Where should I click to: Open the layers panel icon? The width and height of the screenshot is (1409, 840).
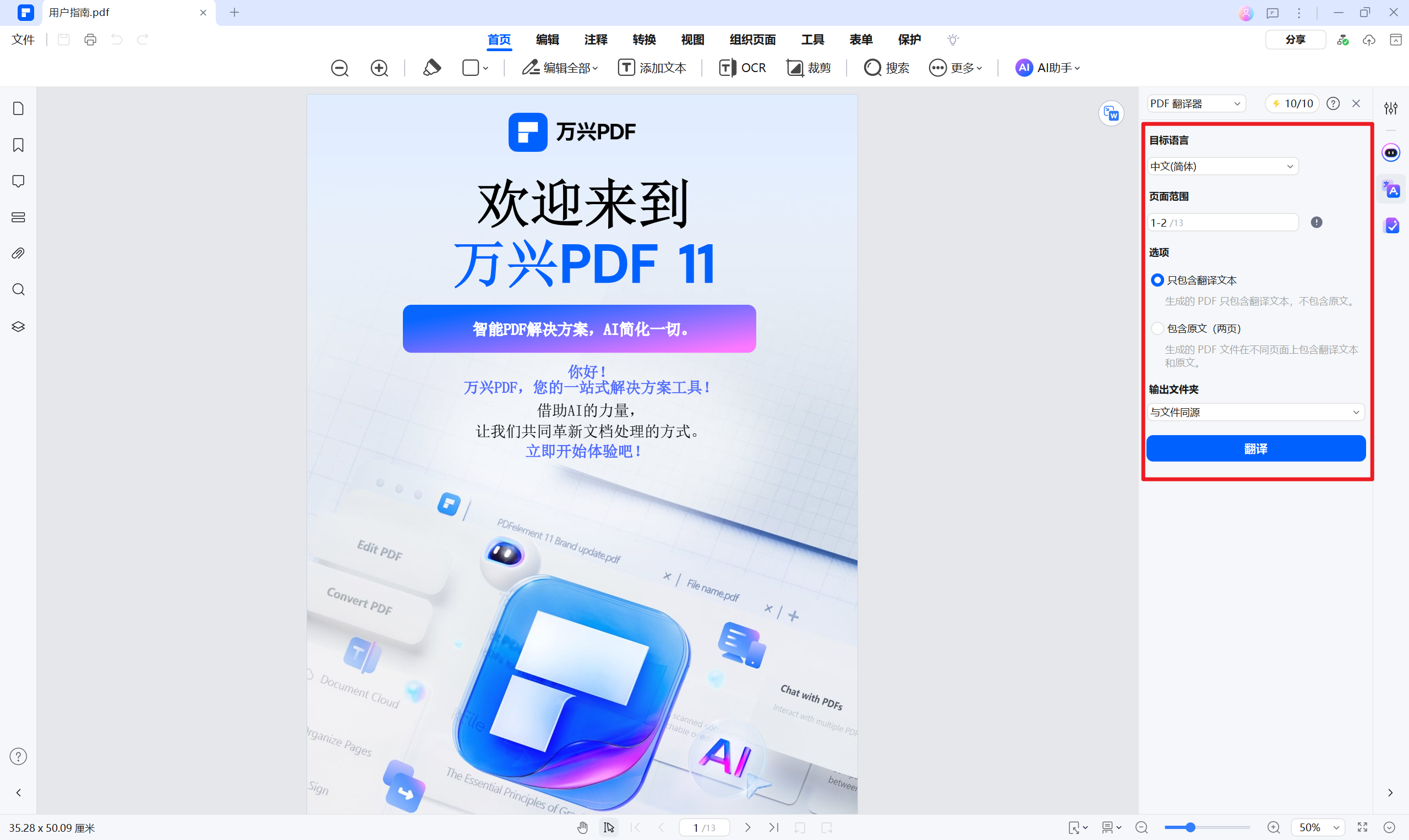click(18, 327)
